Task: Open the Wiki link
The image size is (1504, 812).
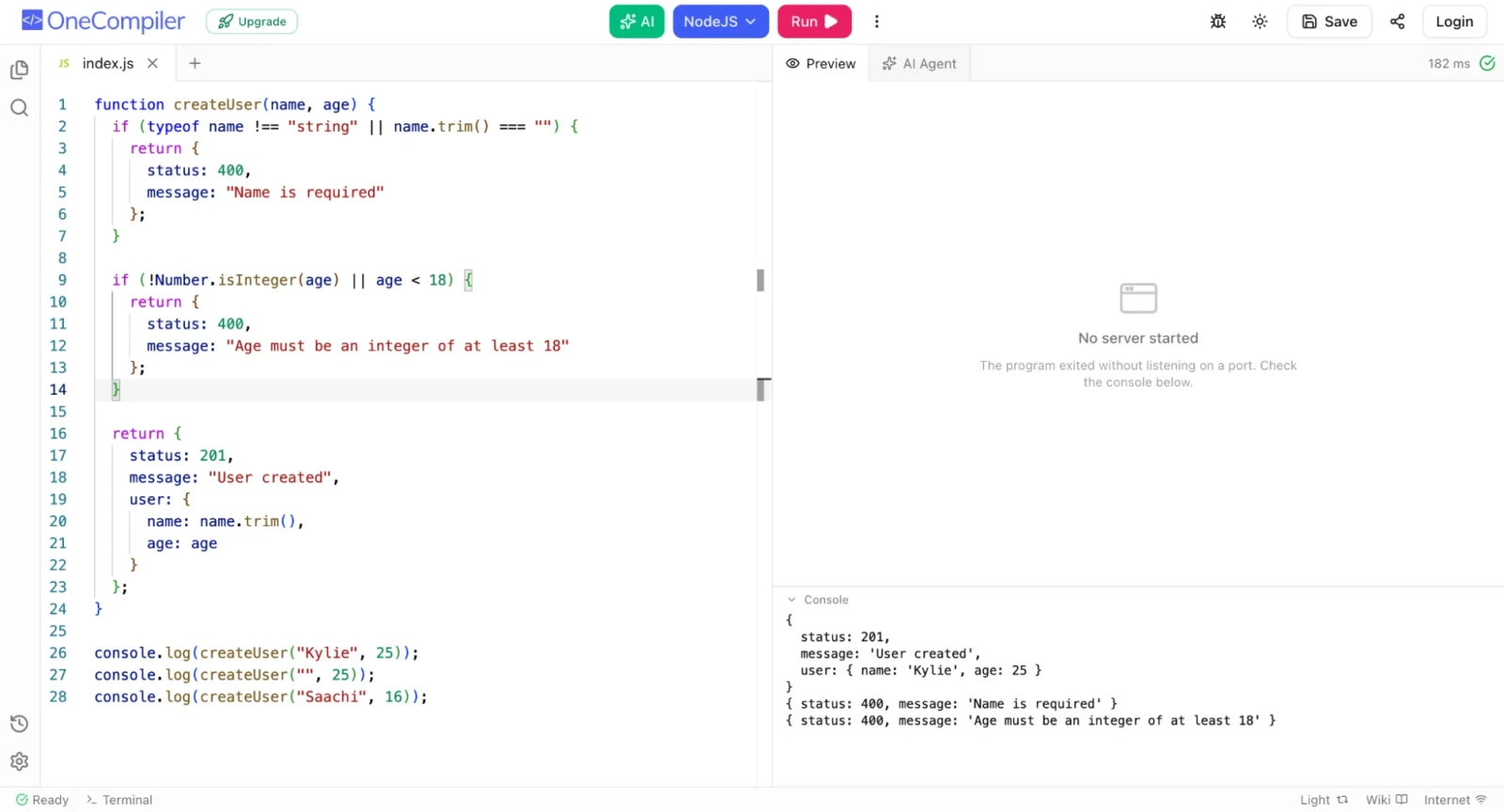Action: pos(1386,800)
